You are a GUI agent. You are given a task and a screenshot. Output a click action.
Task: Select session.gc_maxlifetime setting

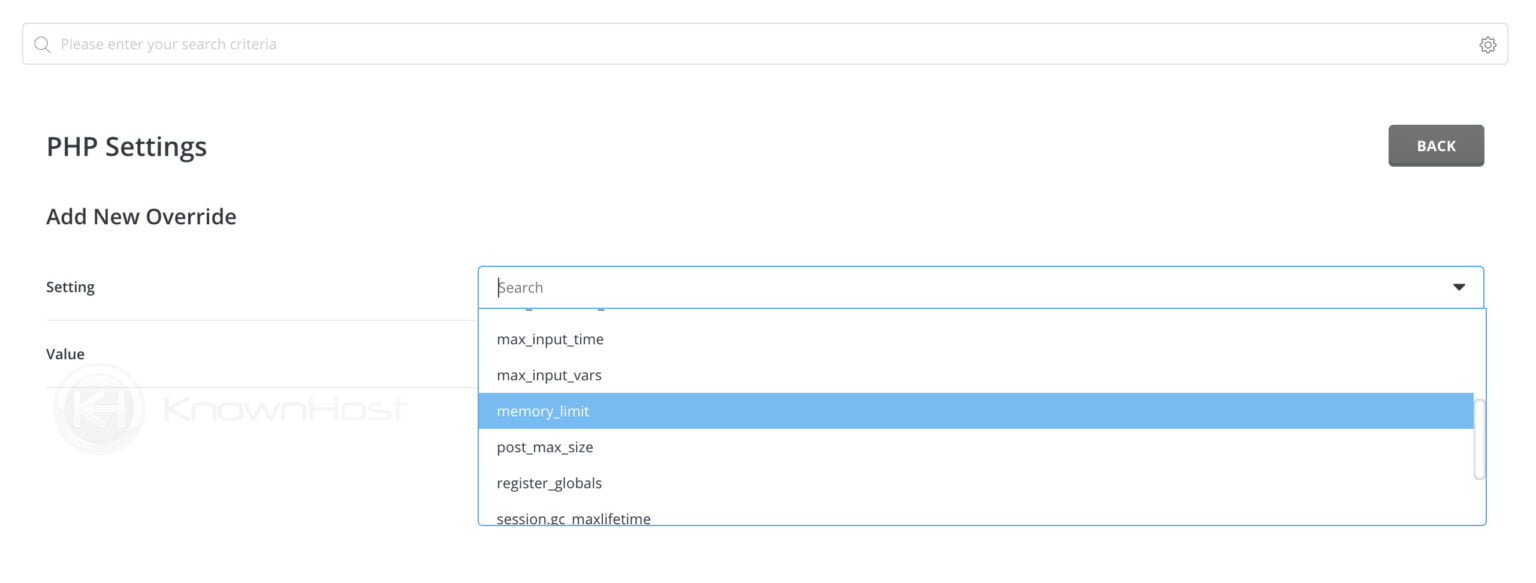(x=572, y=516)
